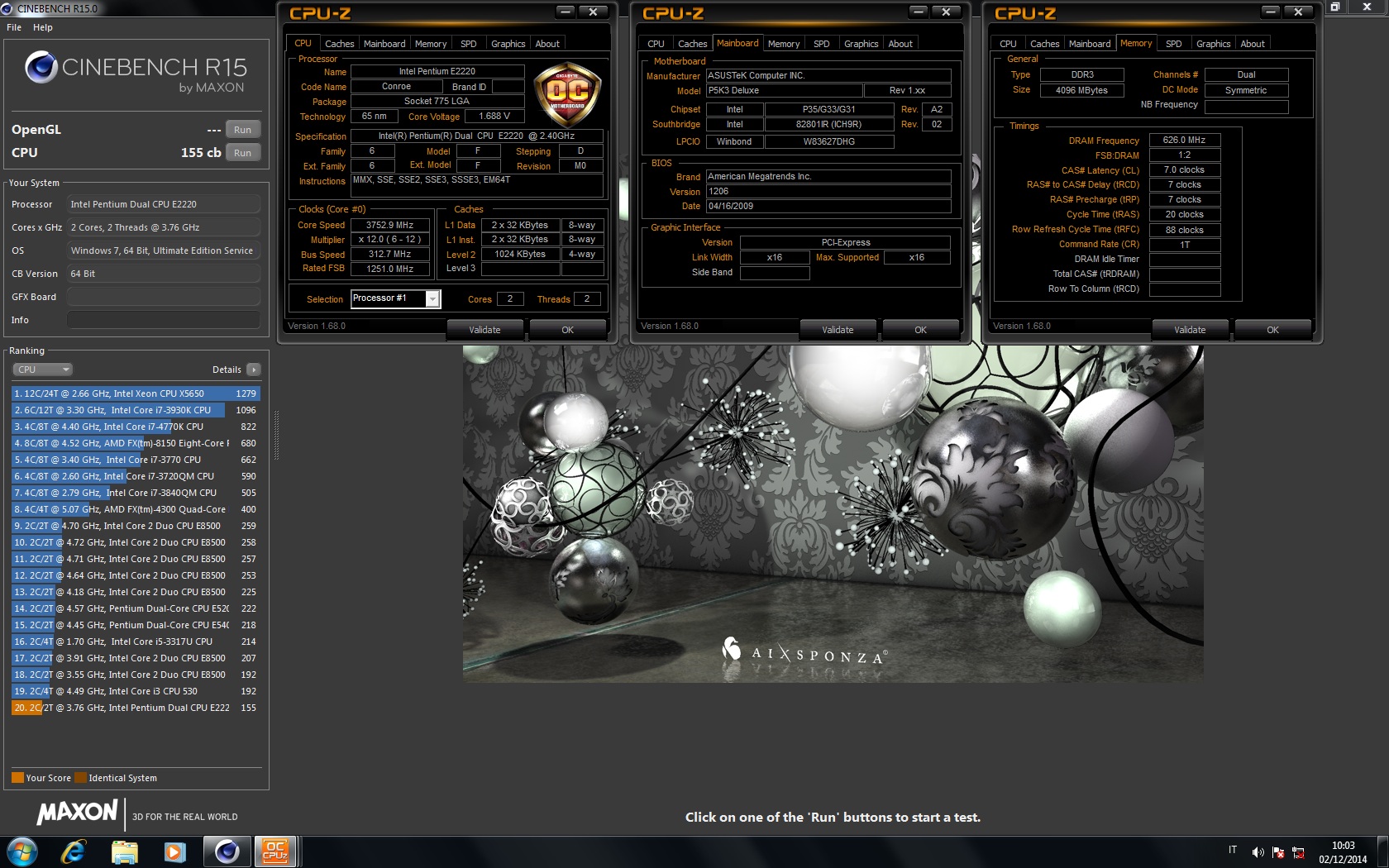Minimize the third CPU-Z Memory window
The width and height of the screenshot is (1389, 868).
click(x=1271, y=12)
